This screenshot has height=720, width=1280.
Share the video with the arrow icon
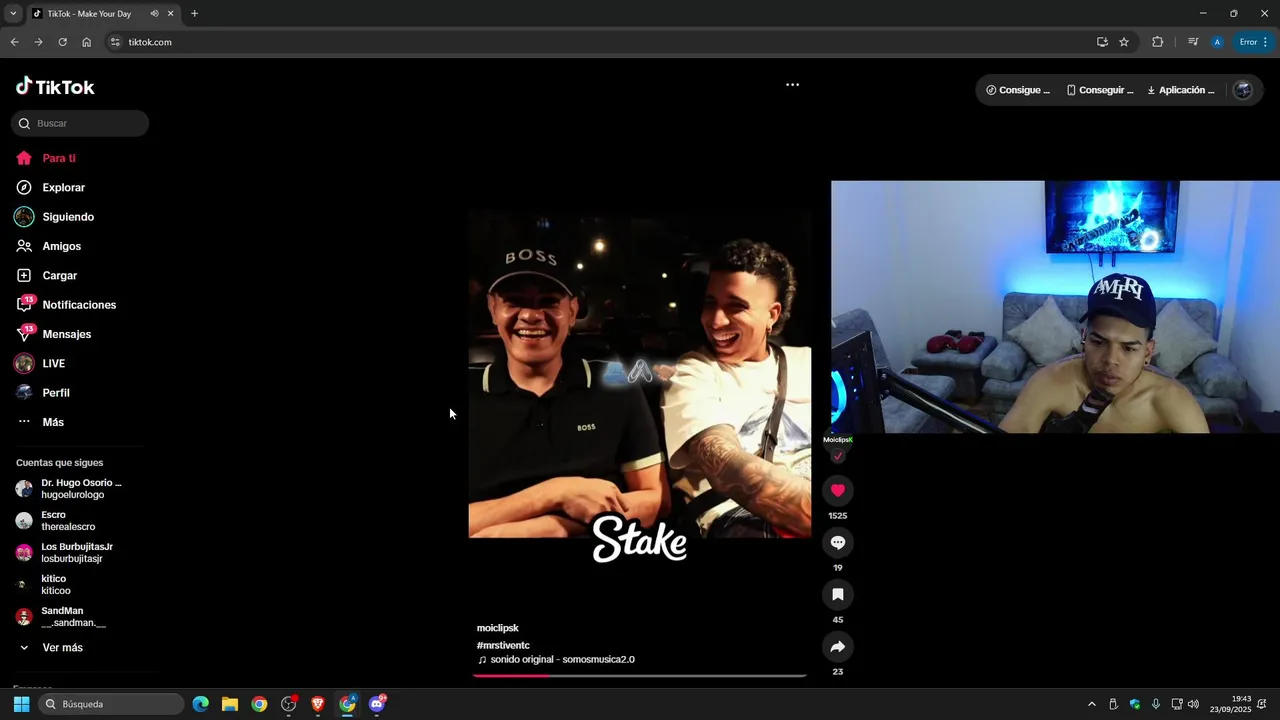pos(838,646)
